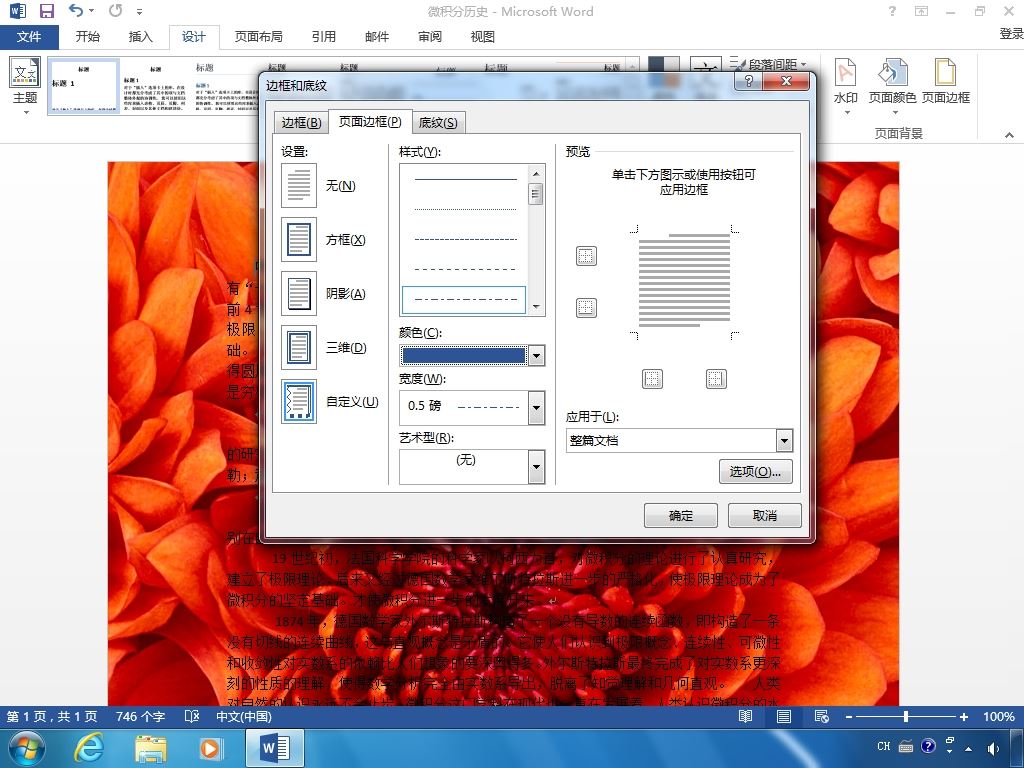Image resolution: width=1024 pixels, height=768 pixels.
Task: Open the 引用 references tab
Action: click(323, 37)
